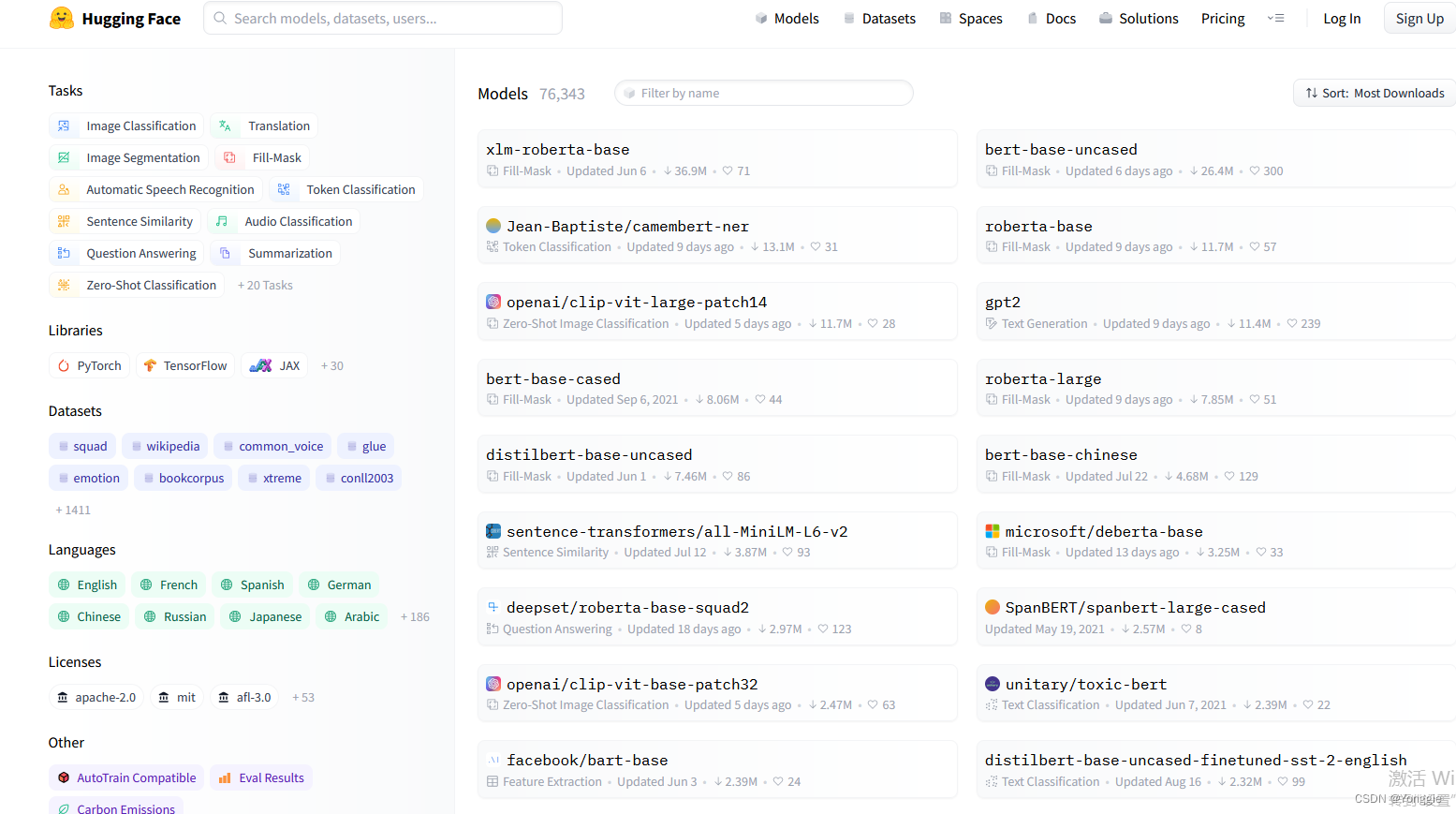Expand the +53 licenses list
Image resolution: width=1456 pixels, height=814 pixels.
pyautogui.click(x=303, y=697)
